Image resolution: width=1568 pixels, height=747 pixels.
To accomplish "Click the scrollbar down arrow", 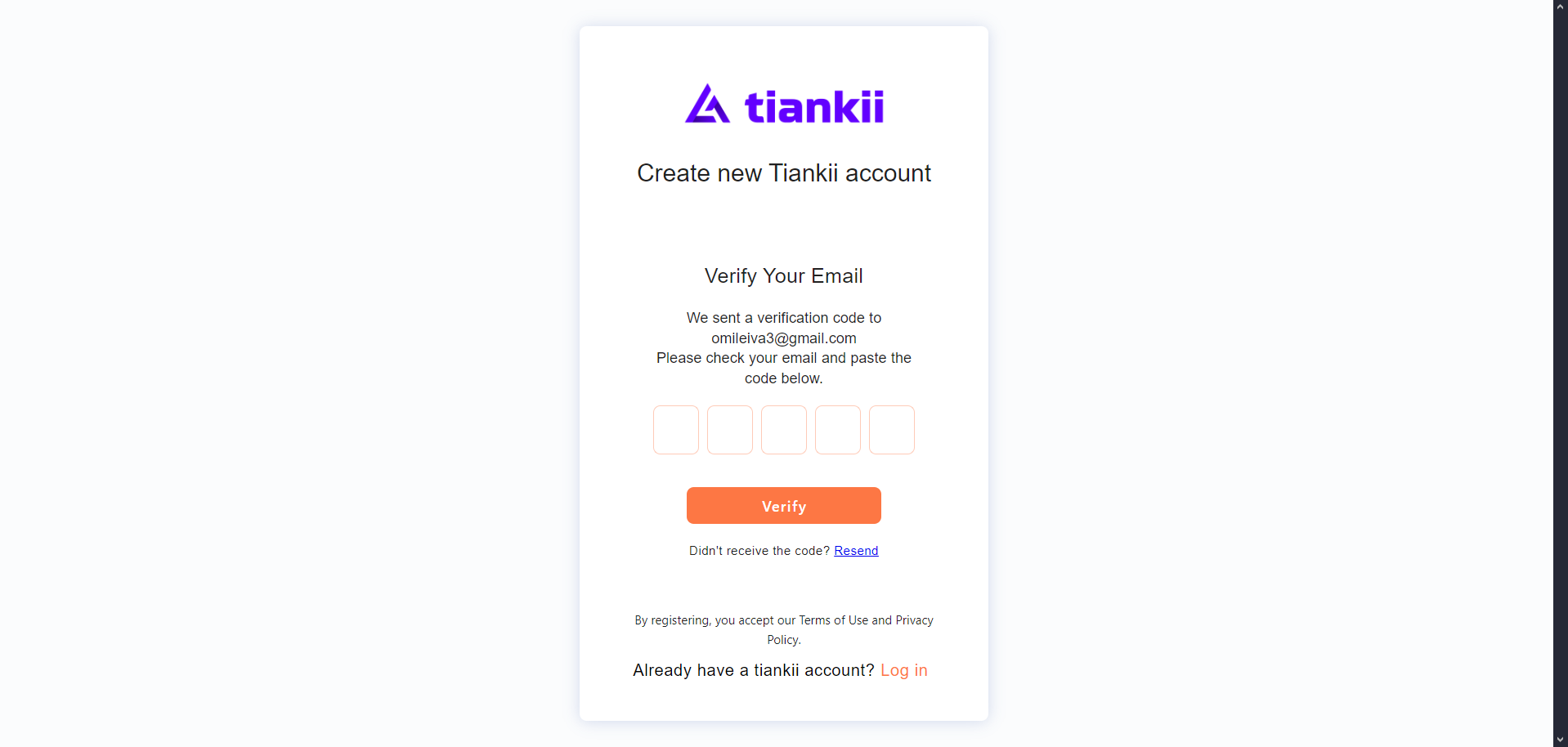I will click(1561, 740).
